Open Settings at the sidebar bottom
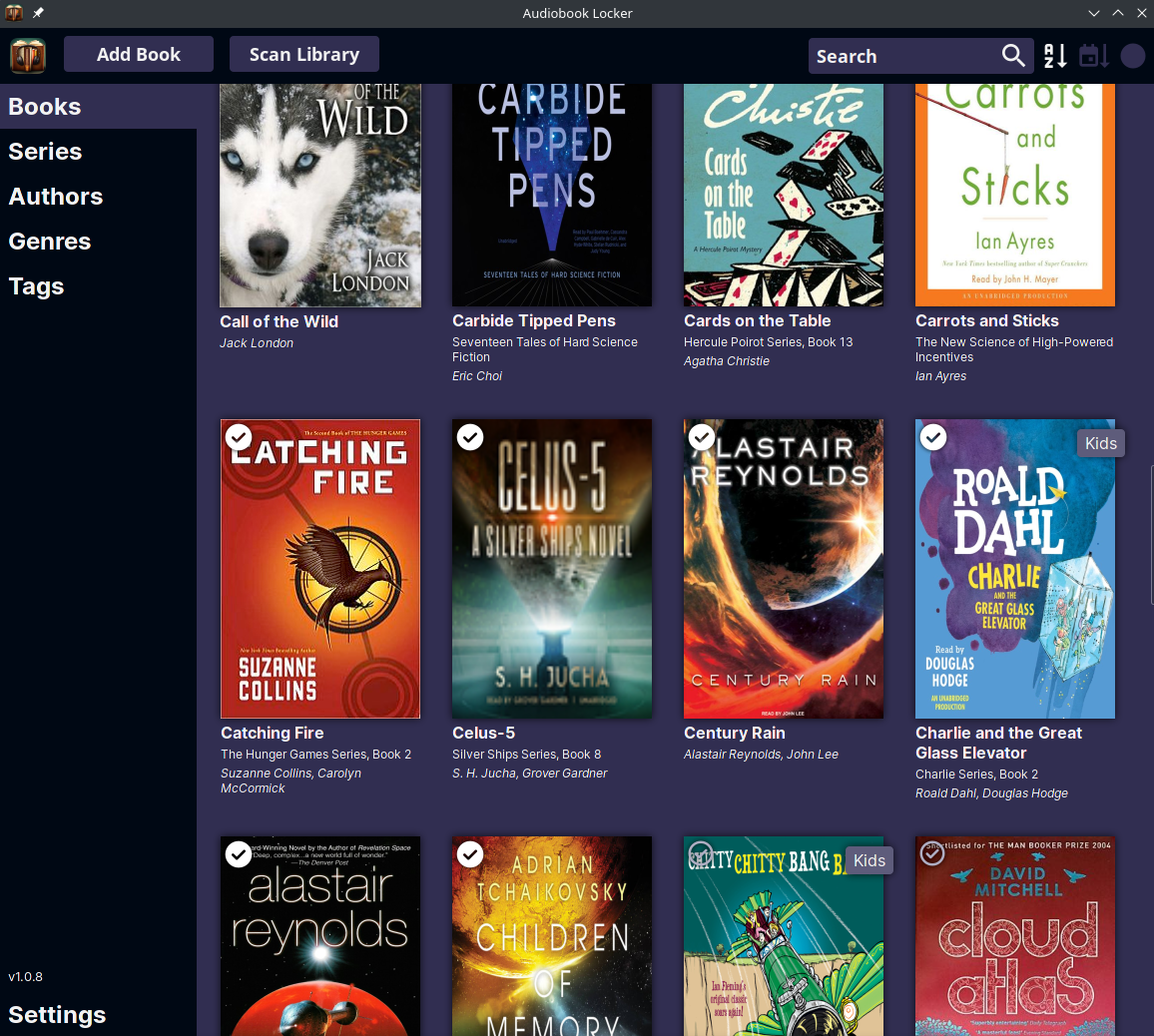The image size is (1154, 1036). pos(57,1015)
